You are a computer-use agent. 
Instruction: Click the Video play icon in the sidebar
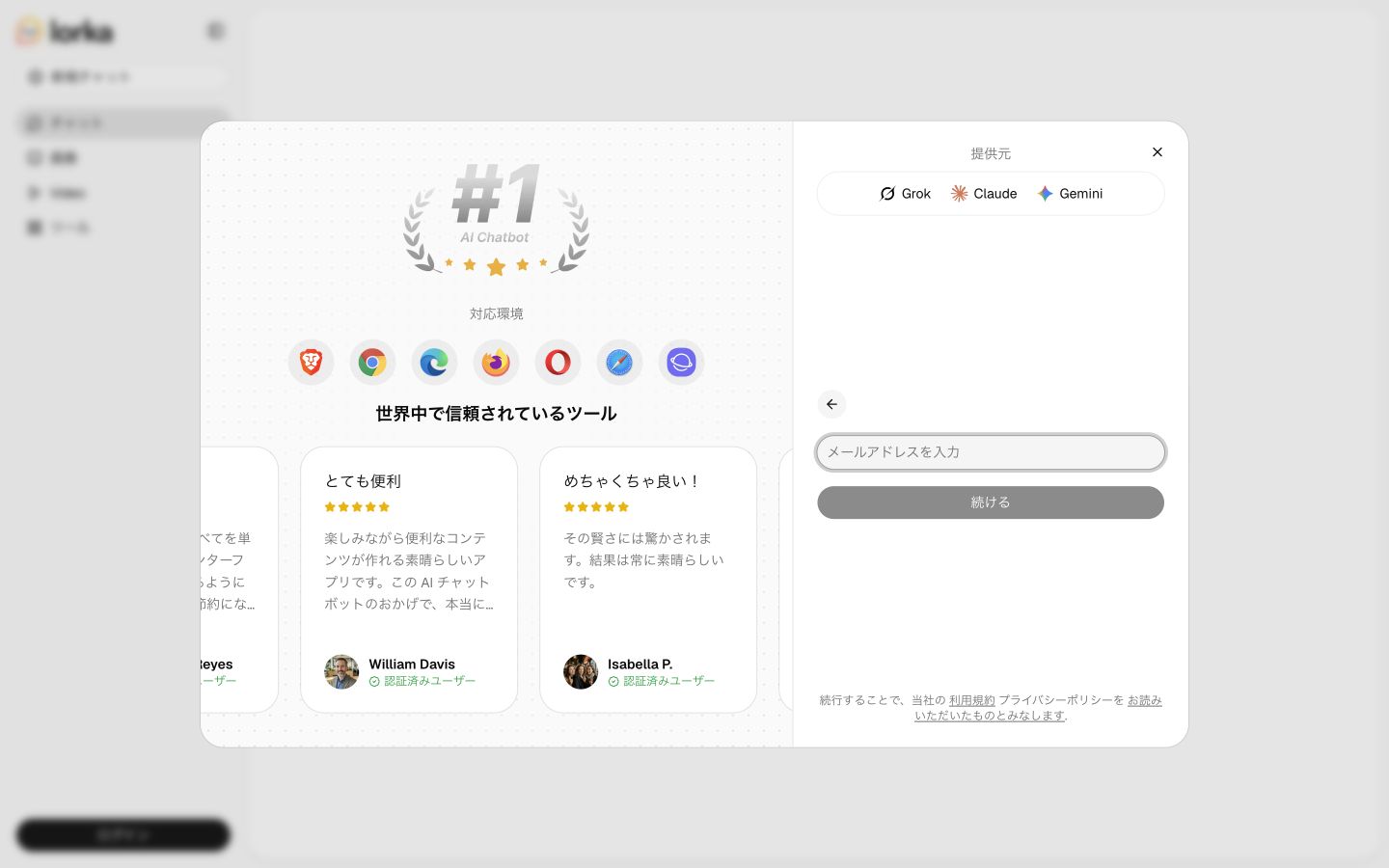[x=35, y=193]
